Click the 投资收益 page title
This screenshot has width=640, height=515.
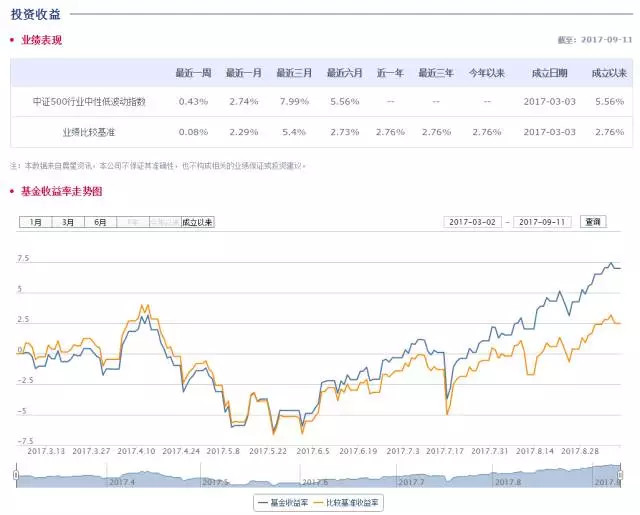point(36,14)
